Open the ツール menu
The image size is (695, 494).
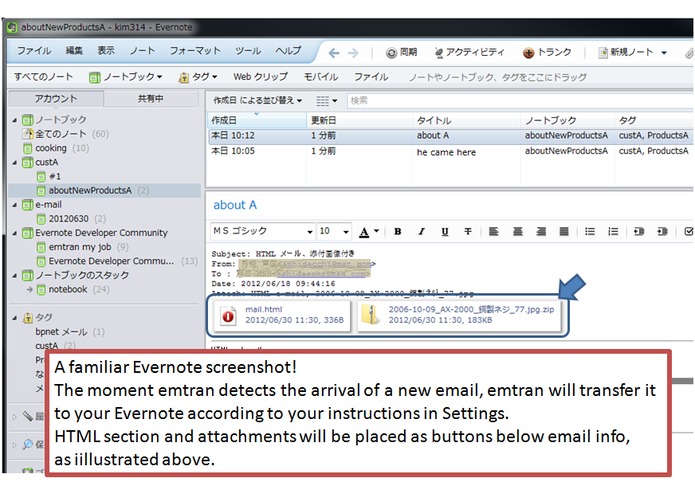[248, 51]
